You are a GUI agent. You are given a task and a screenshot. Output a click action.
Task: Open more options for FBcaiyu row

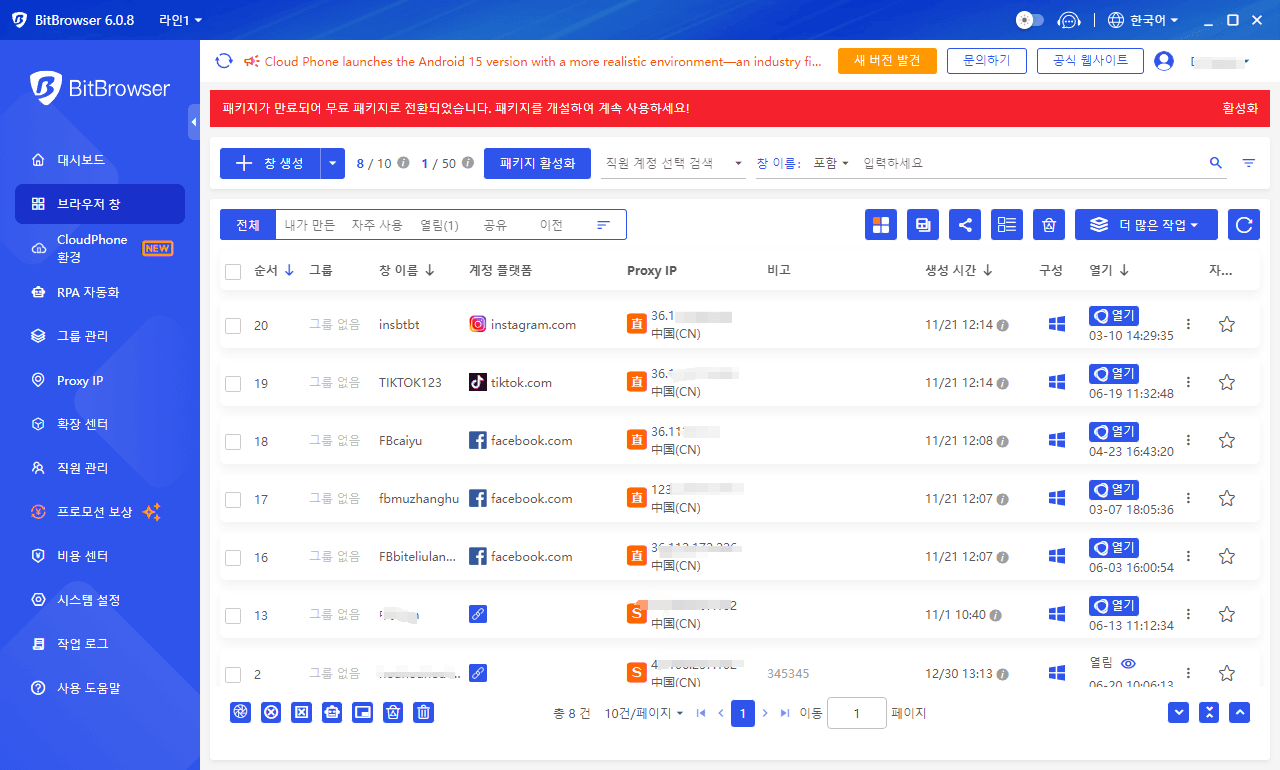[x=1188, y=440]
